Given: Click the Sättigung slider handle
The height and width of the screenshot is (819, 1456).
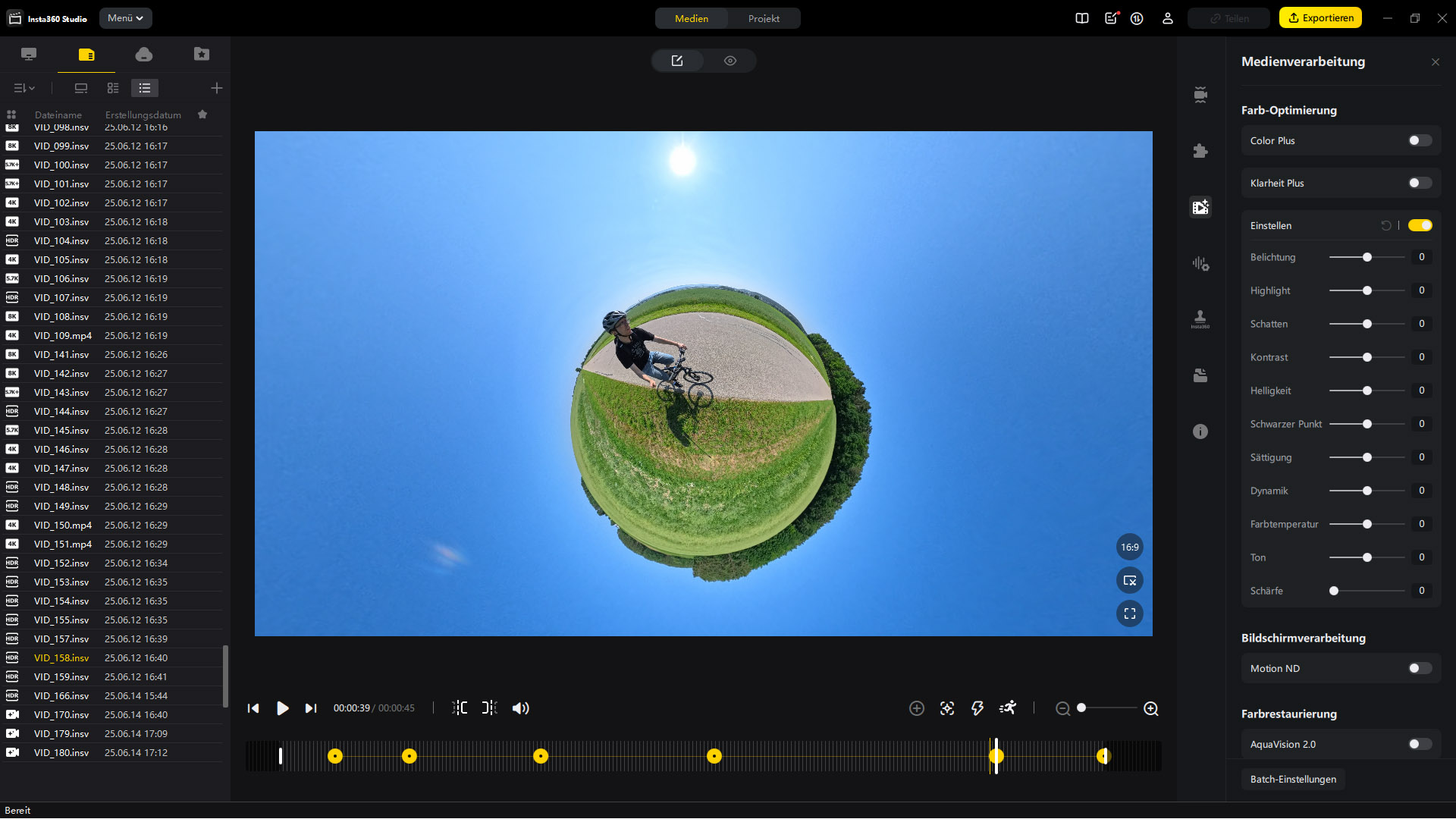Looking at the screenshot, I should [1367, 458].
